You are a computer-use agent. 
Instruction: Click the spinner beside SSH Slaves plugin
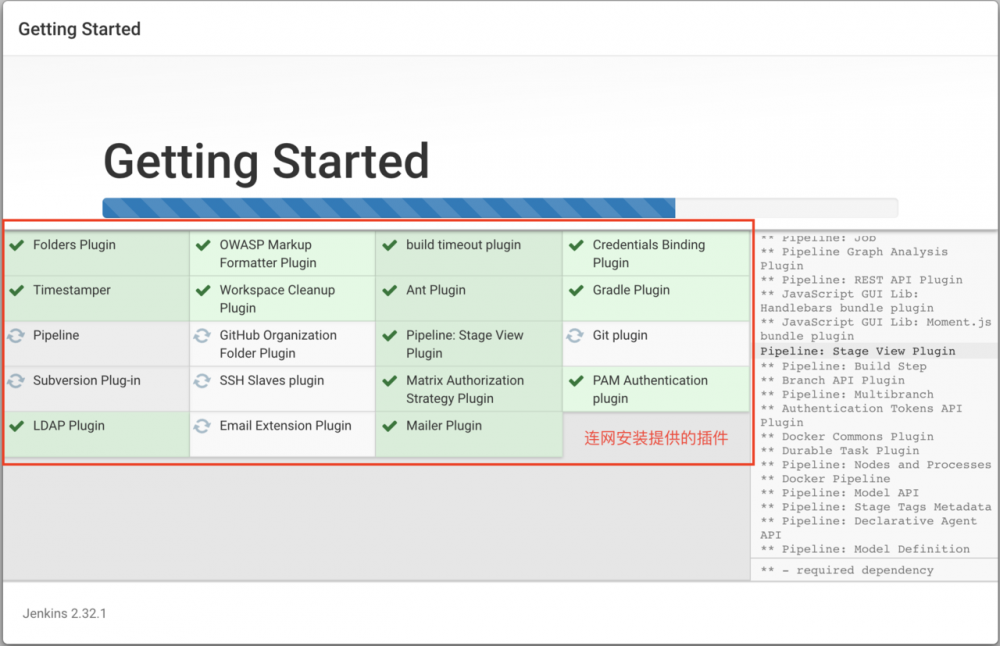tap(205, 380)
